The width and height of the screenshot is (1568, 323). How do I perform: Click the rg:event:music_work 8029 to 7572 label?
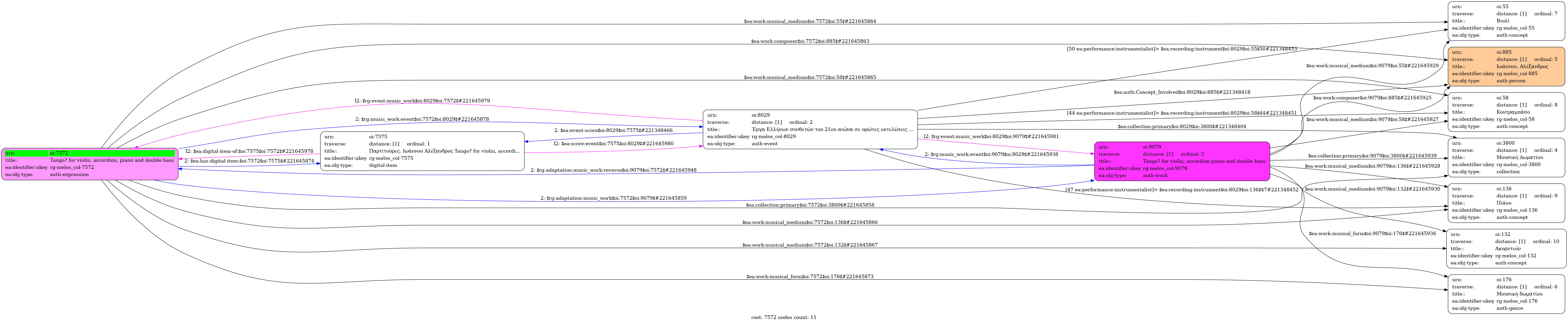pyautogui.click(x=422, y=101)
